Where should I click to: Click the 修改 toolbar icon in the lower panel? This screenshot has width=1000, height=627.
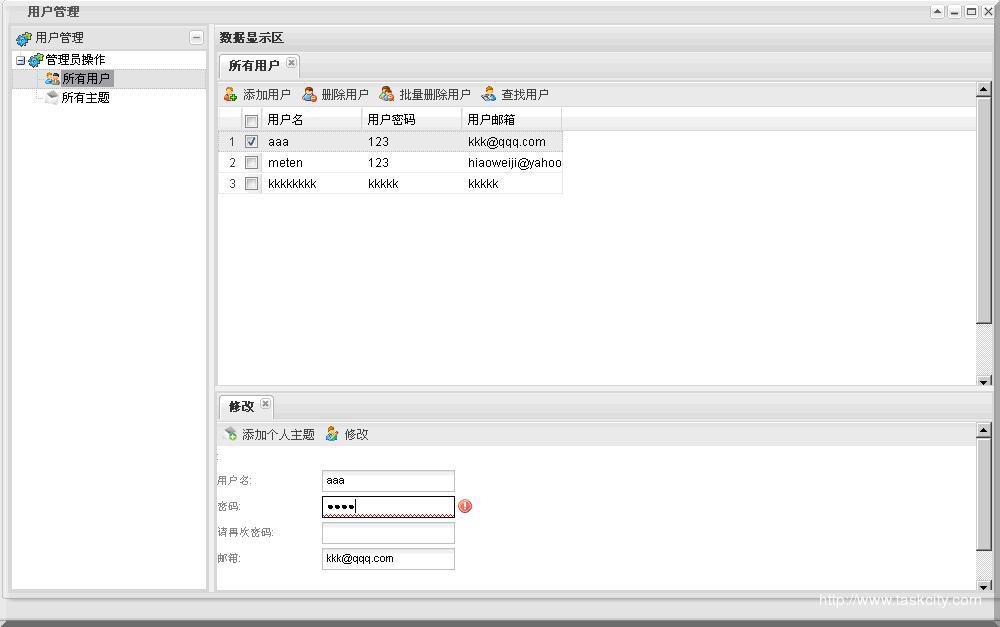pyautogui.click(x=332, y=434)
